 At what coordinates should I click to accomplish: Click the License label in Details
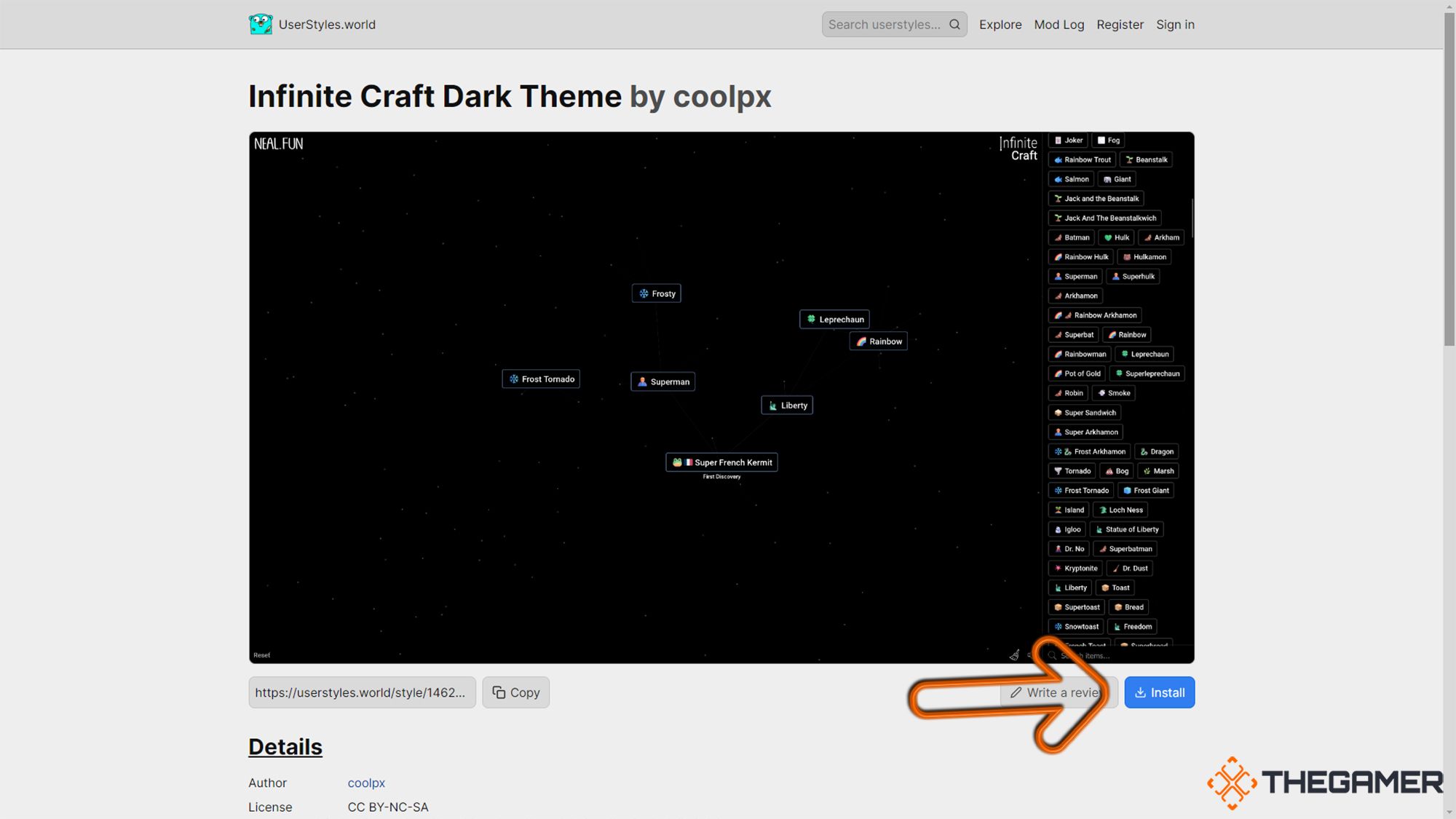pyautogui.click(x=270, y=807)
